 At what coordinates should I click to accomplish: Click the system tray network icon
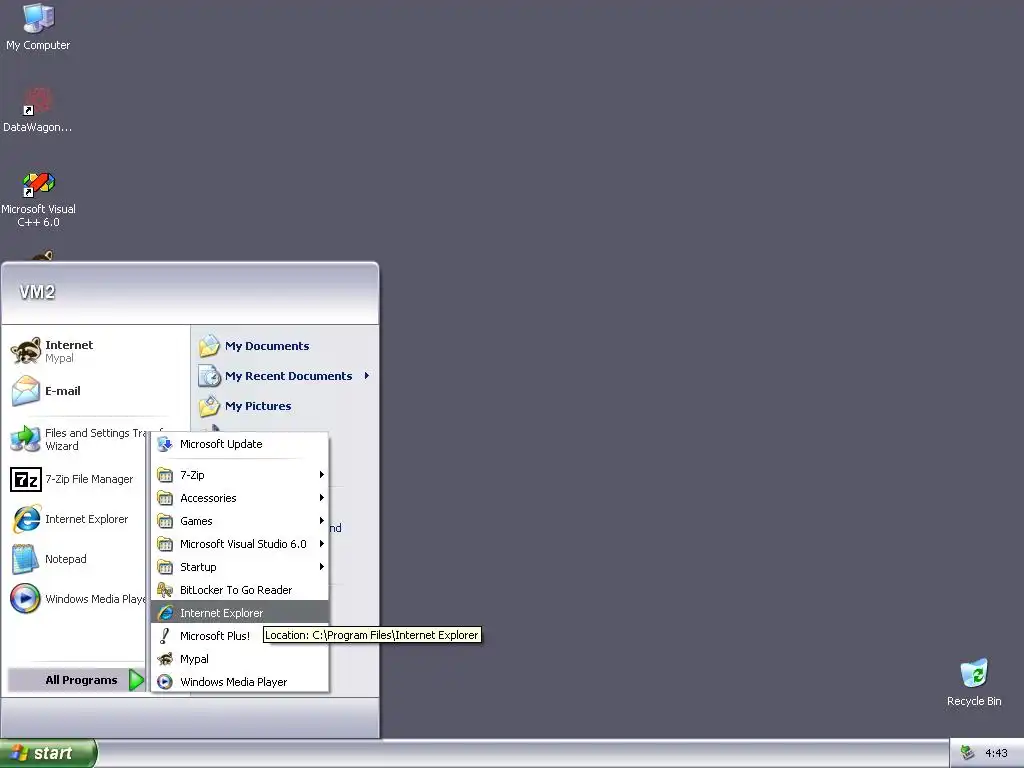point(967,753)
